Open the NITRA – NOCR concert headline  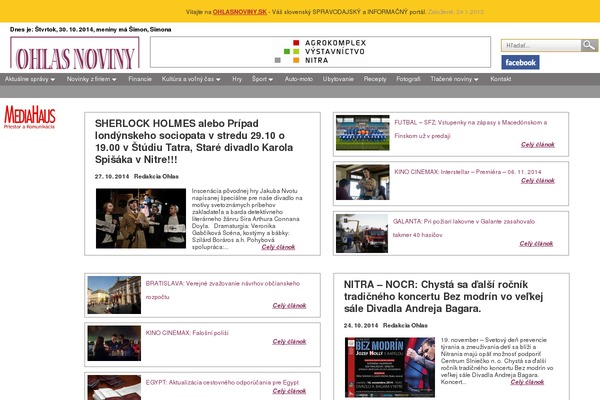[x=443, y=297]
